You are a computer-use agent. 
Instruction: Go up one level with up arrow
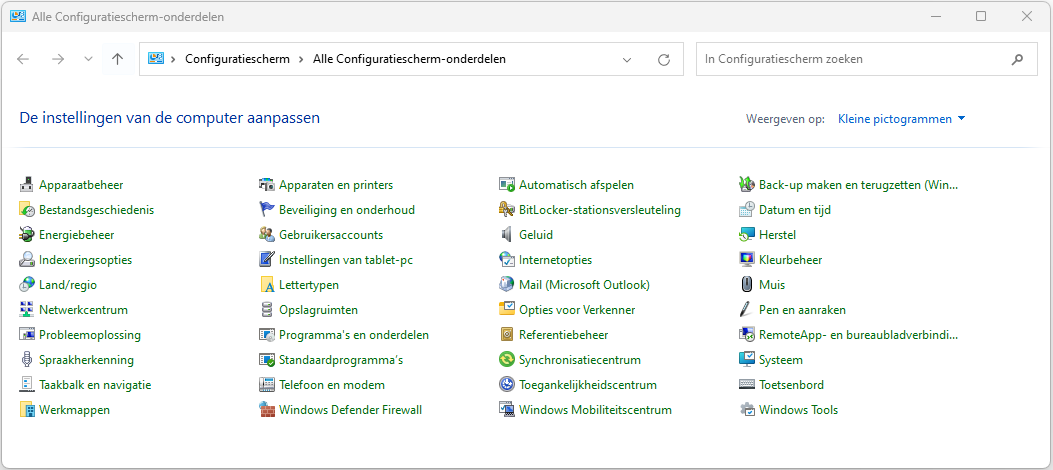pos(118,59)
